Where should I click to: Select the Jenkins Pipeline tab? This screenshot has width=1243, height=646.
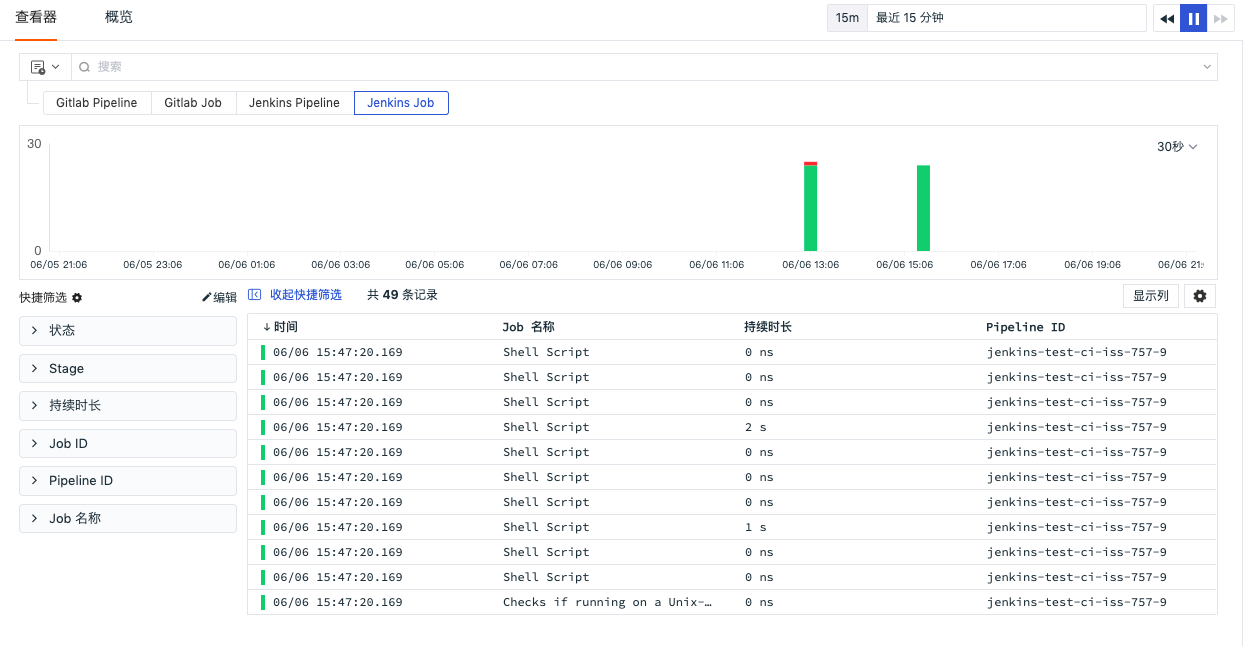pyautogui.click(x=295, y=103)
